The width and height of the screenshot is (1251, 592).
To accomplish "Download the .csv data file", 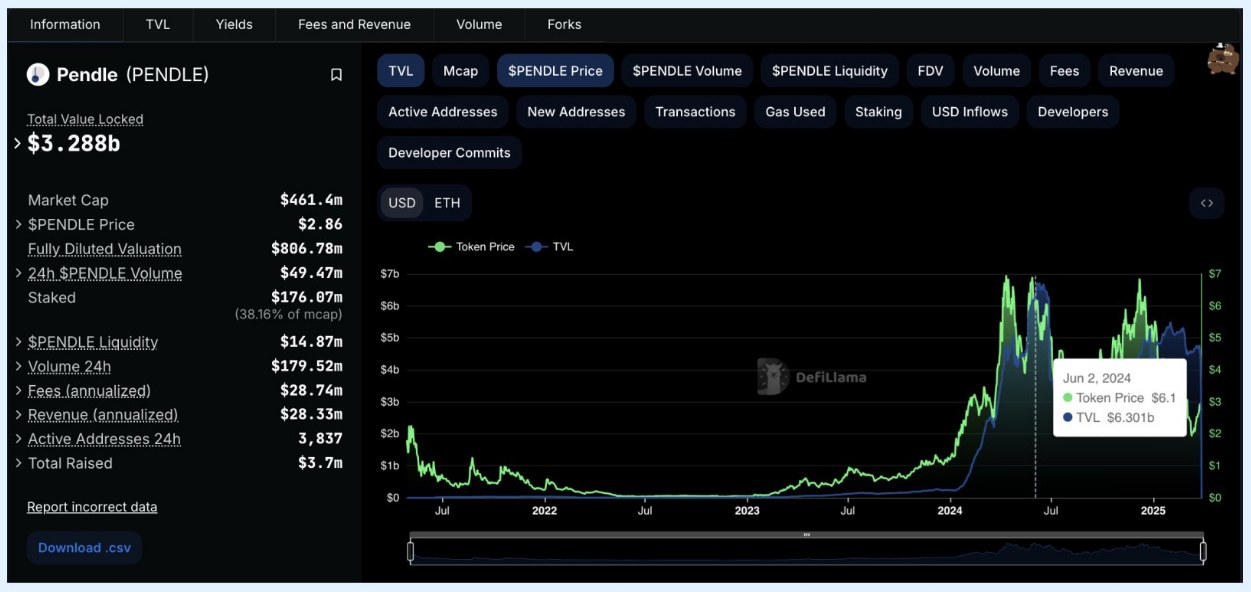I will click(x=84, y=548).
